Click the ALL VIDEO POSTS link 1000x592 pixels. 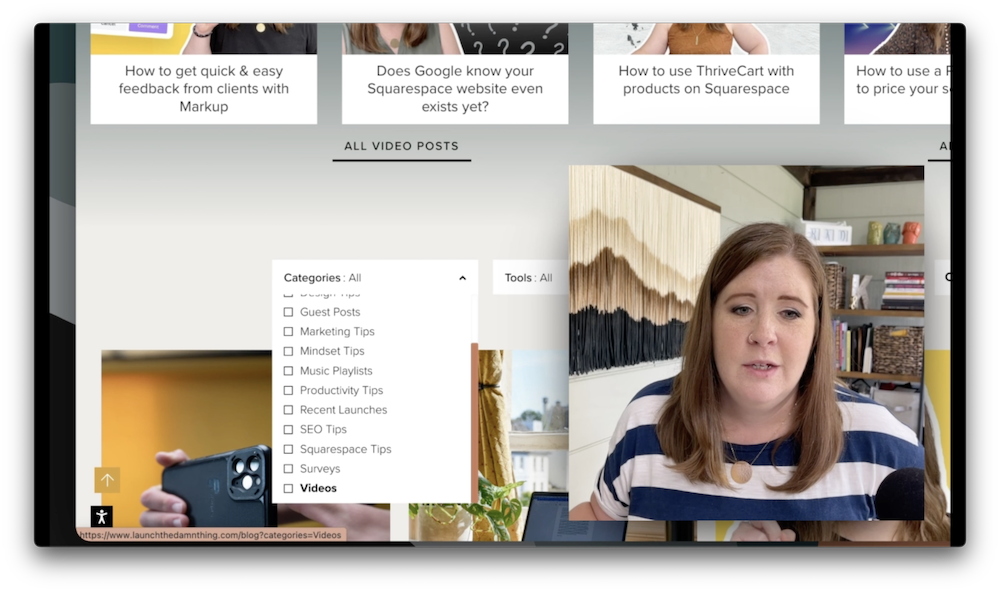point(401,146)
